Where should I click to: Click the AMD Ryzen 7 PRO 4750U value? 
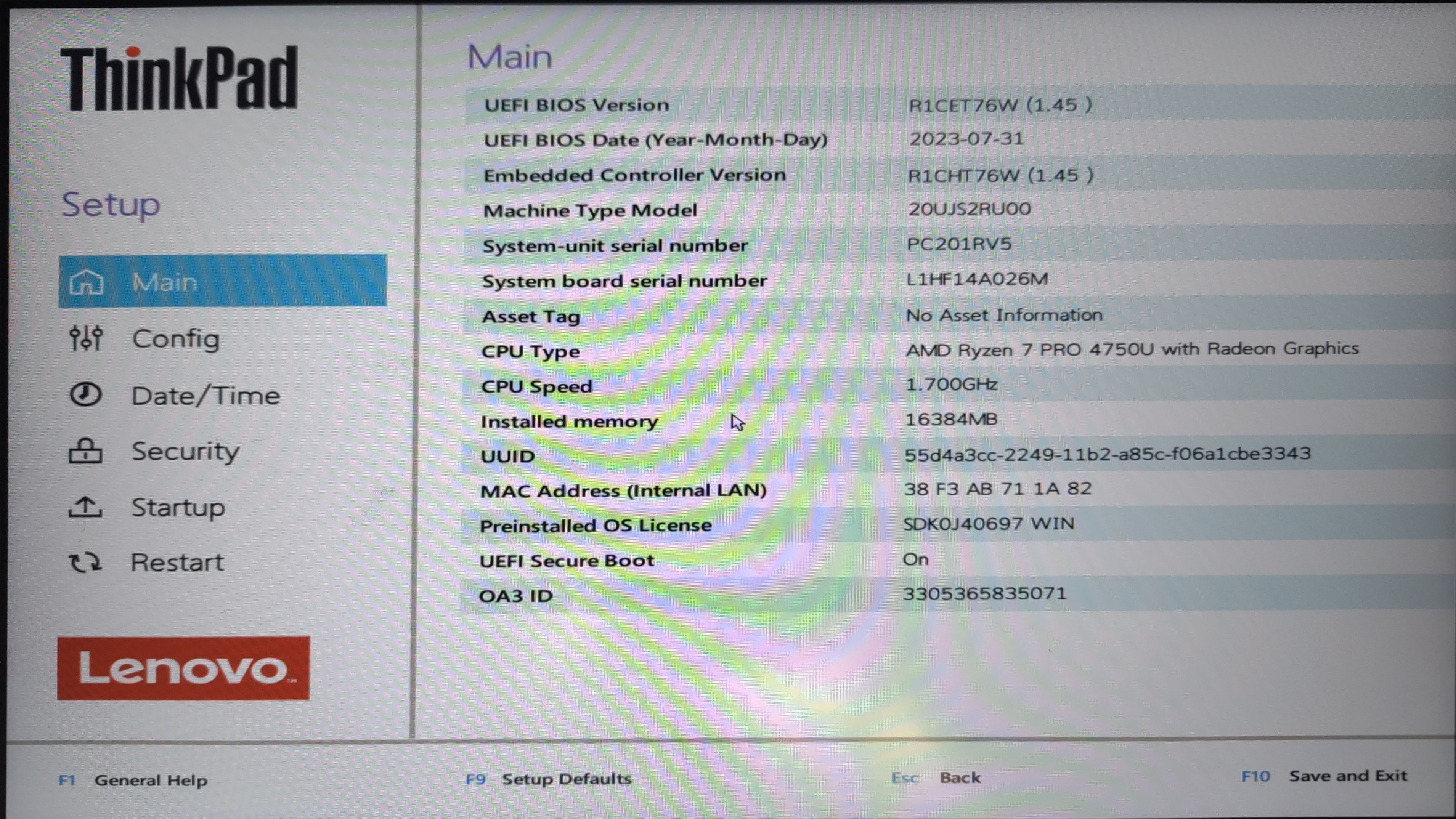pos(1132,349)
